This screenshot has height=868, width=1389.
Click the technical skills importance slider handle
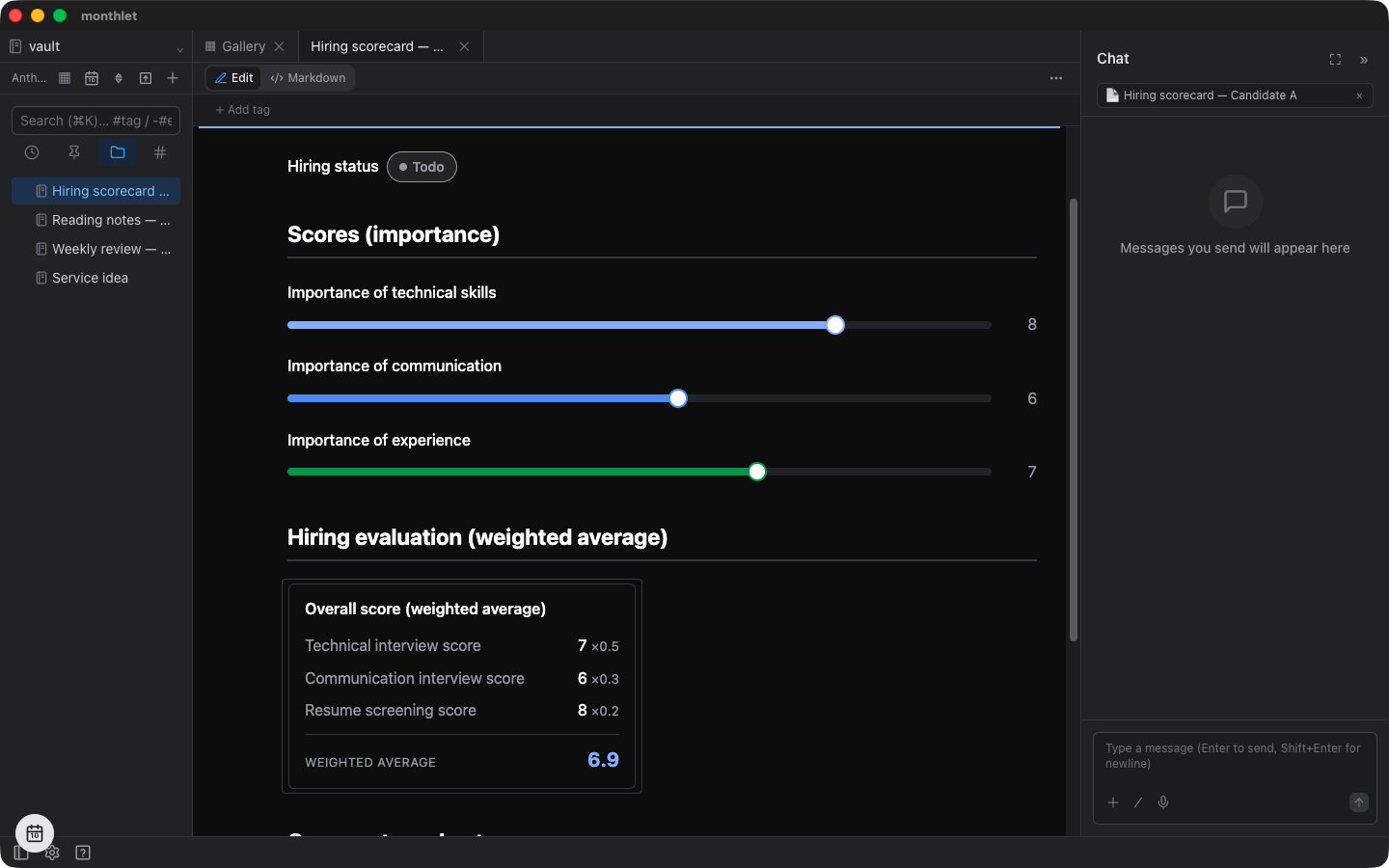(x=835, y=325)
